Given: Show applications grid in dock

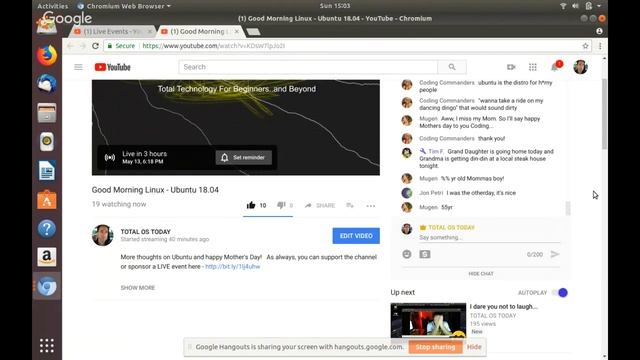Looking at the screenshot, I should pos(47,345).
